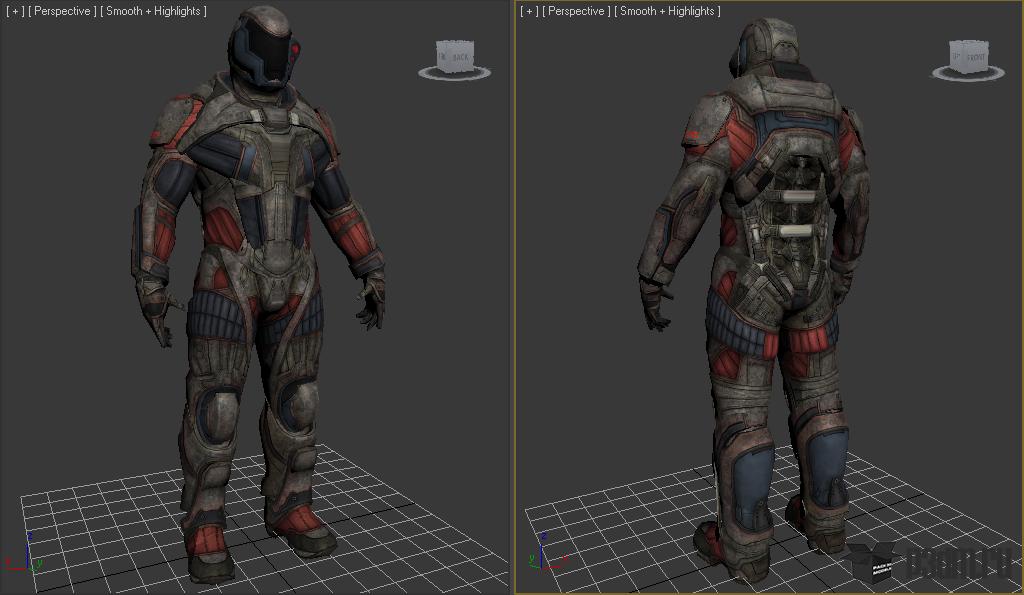1024x595 pixels.
Task: Click the compass ring under the left ViewCube
Action: click(455, 75)
